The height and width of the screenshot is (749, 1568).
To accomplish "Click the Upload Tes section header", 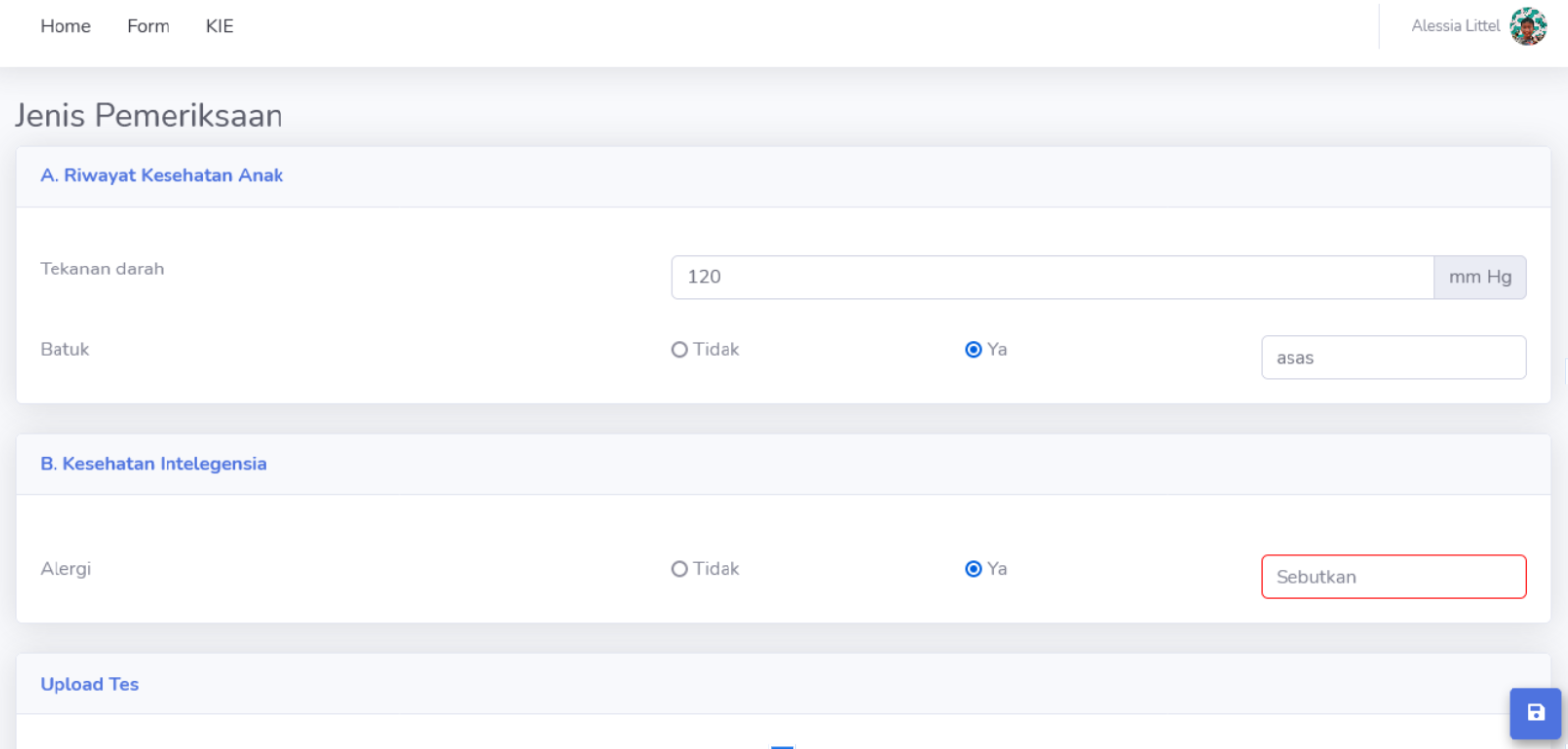I will (x=89, y=684).
